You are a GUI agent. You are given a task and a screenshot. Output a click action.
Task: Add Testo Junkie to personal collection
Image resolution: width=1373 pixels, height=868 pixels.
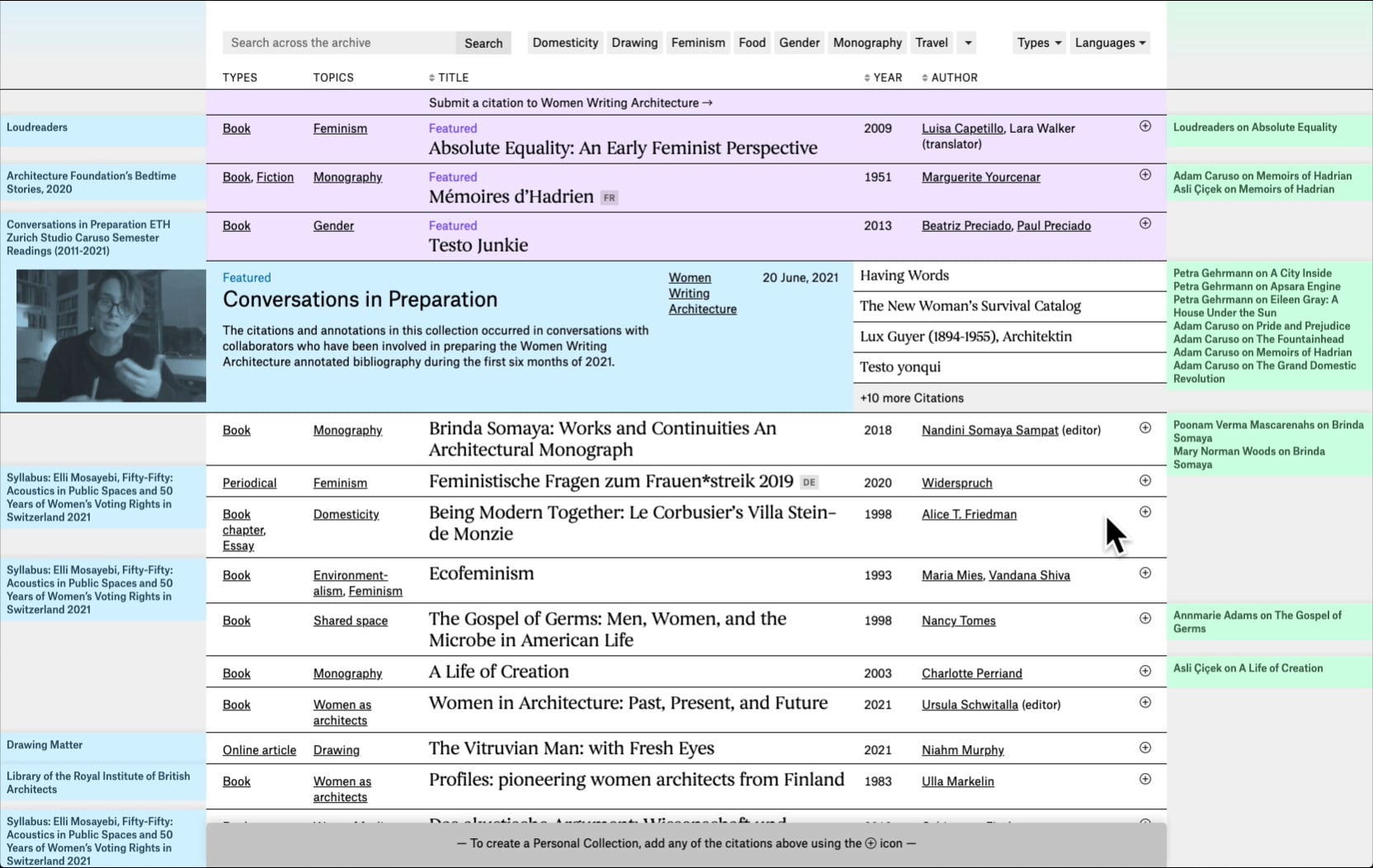(1144, 224)
